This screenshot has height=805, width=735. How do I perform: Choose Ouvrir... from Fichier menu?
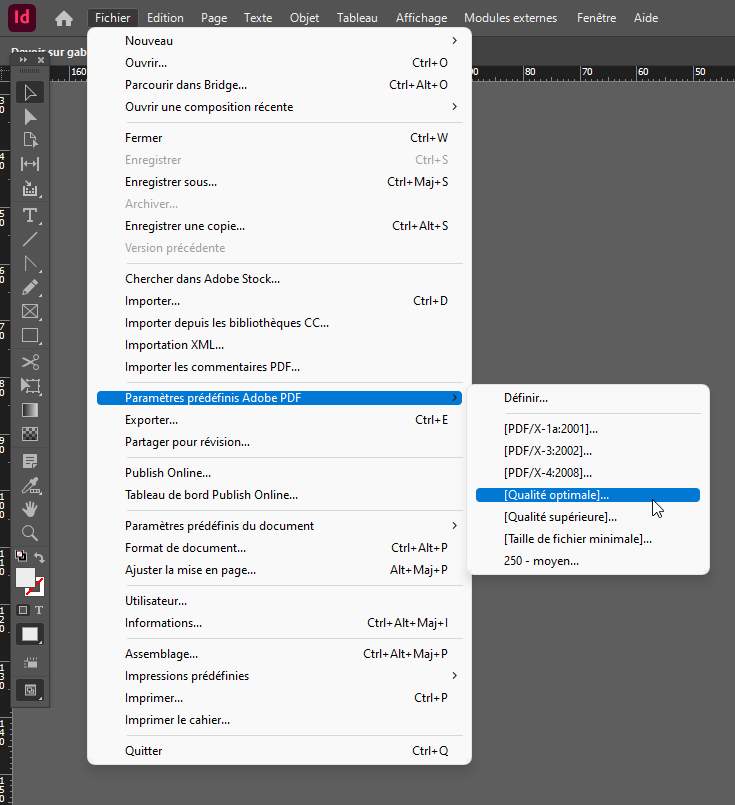click(279, 63)
